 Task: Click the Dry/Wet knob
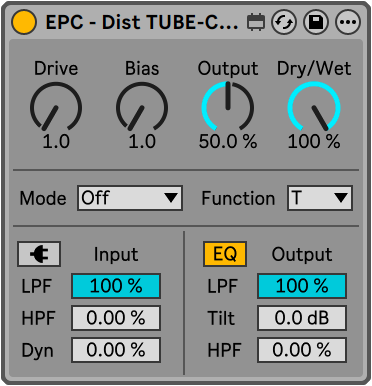click(x=314, y=107)
